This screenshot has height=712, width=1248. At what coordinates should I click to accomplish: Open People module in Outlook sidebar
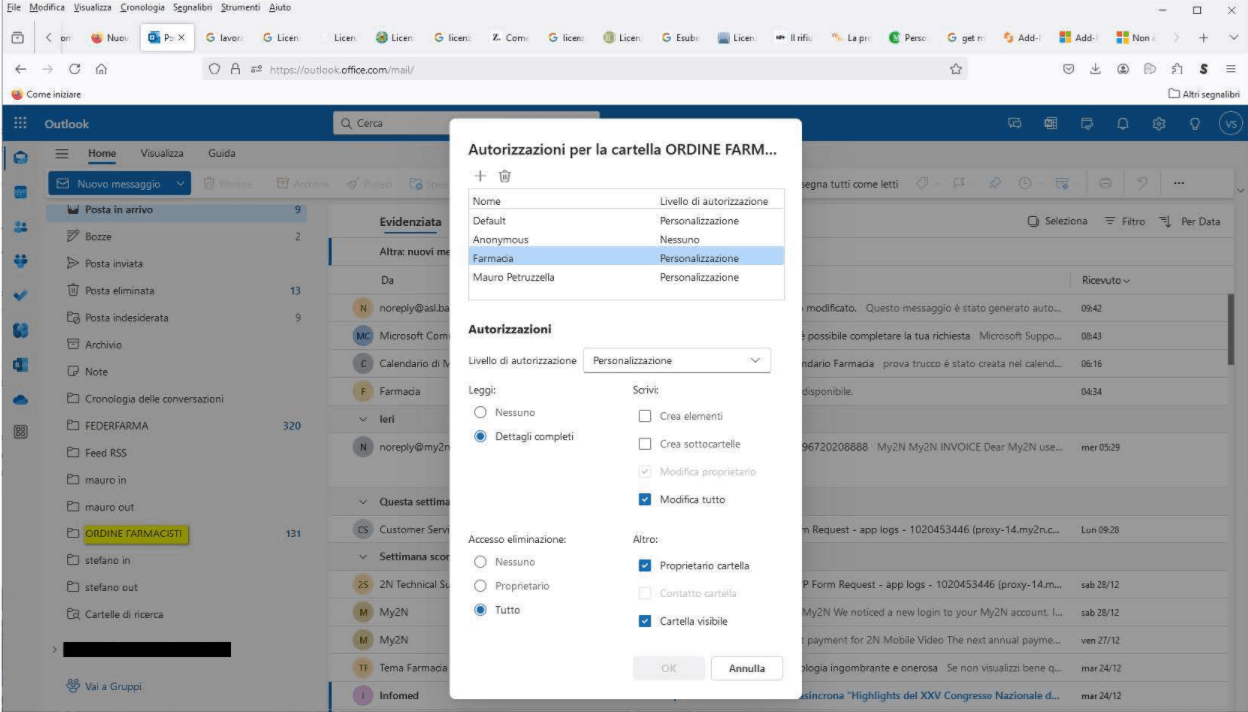click(x=21, y=227)
